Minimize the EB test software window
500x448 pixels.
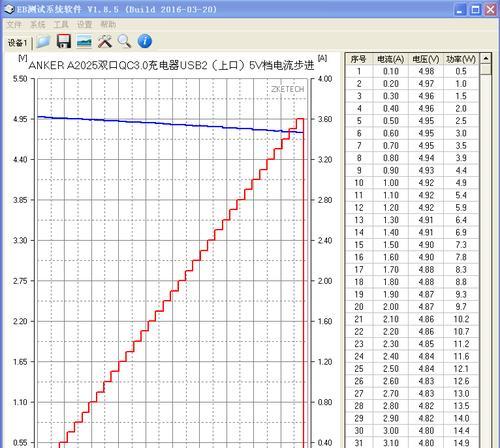pos(460,10)
